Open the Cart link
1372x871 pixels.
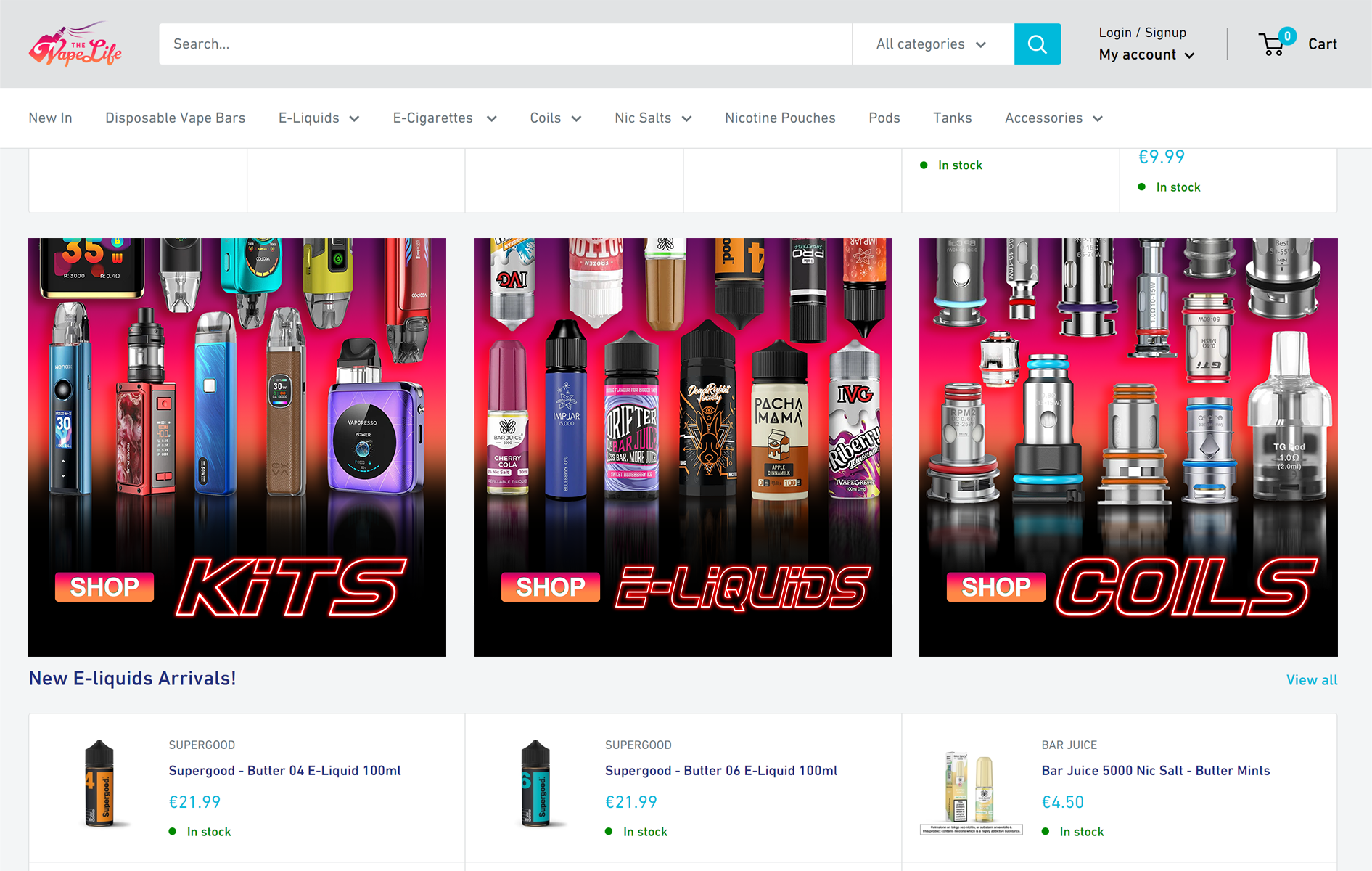pyautogui.click(x=1322, y=44)
